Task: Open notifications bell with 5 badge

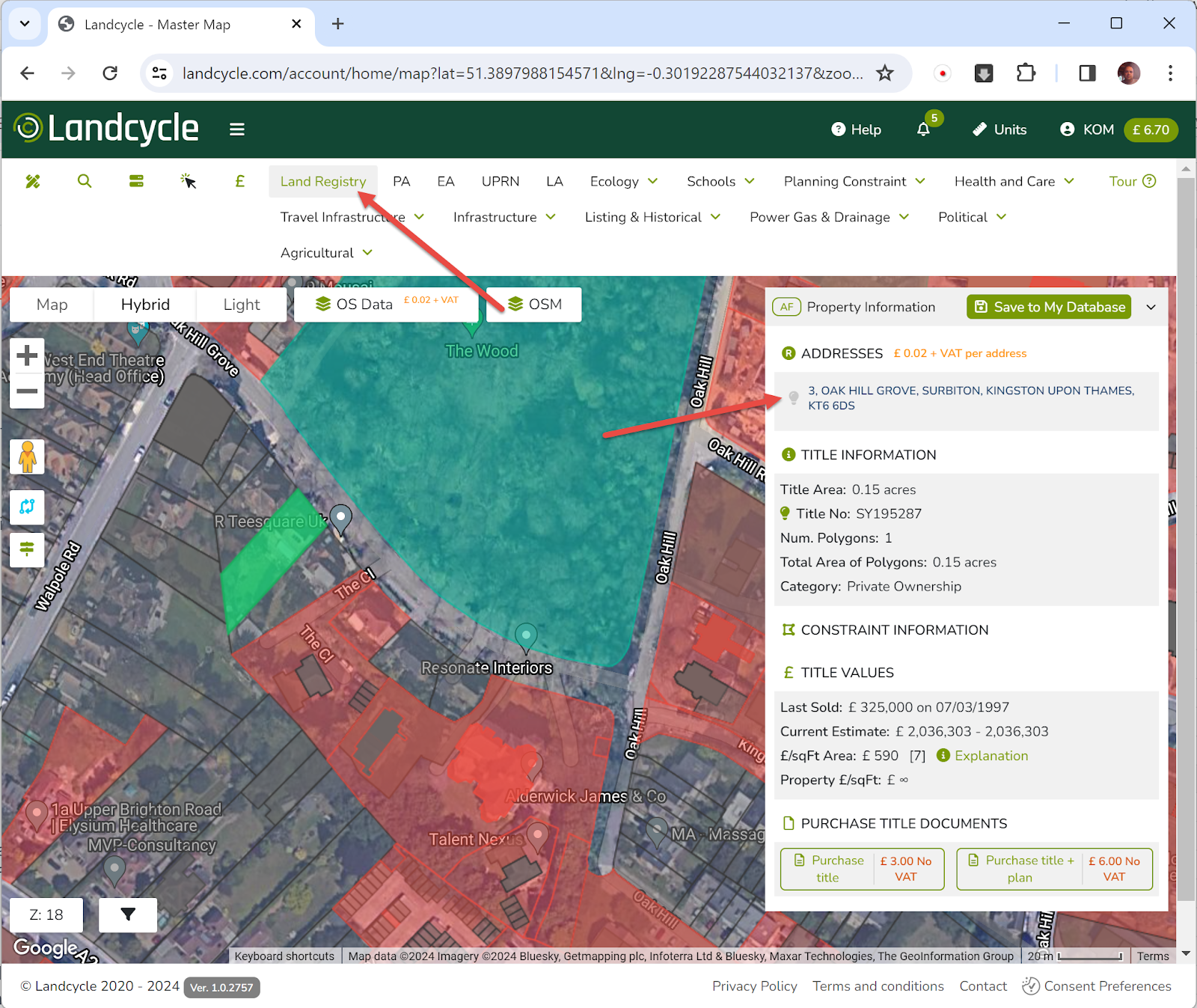Action: [x=924, y=129]
